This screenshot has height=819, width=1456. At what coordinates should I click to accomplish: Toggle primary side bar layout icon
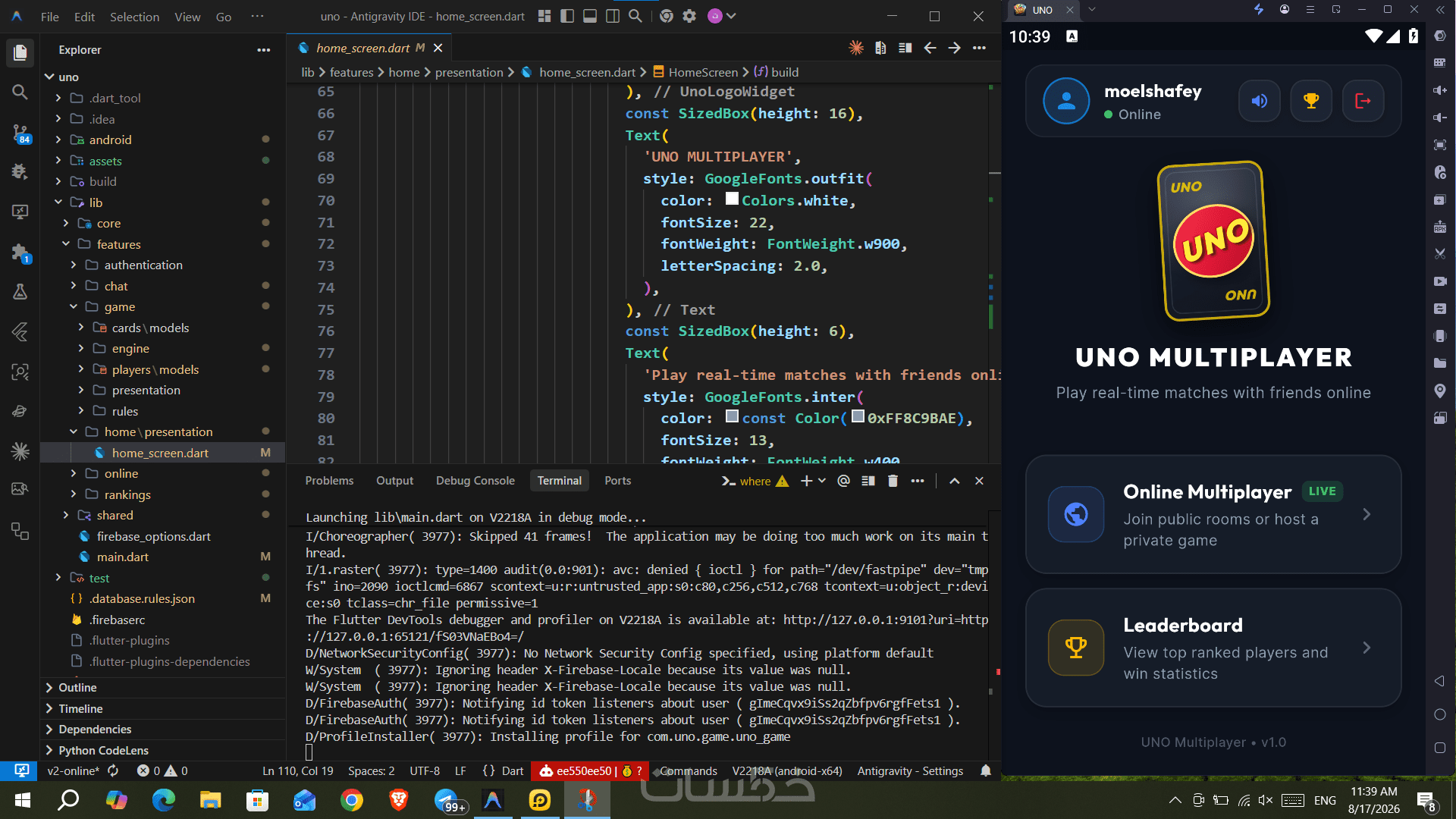pyautogui.click(x=567, y=16)
